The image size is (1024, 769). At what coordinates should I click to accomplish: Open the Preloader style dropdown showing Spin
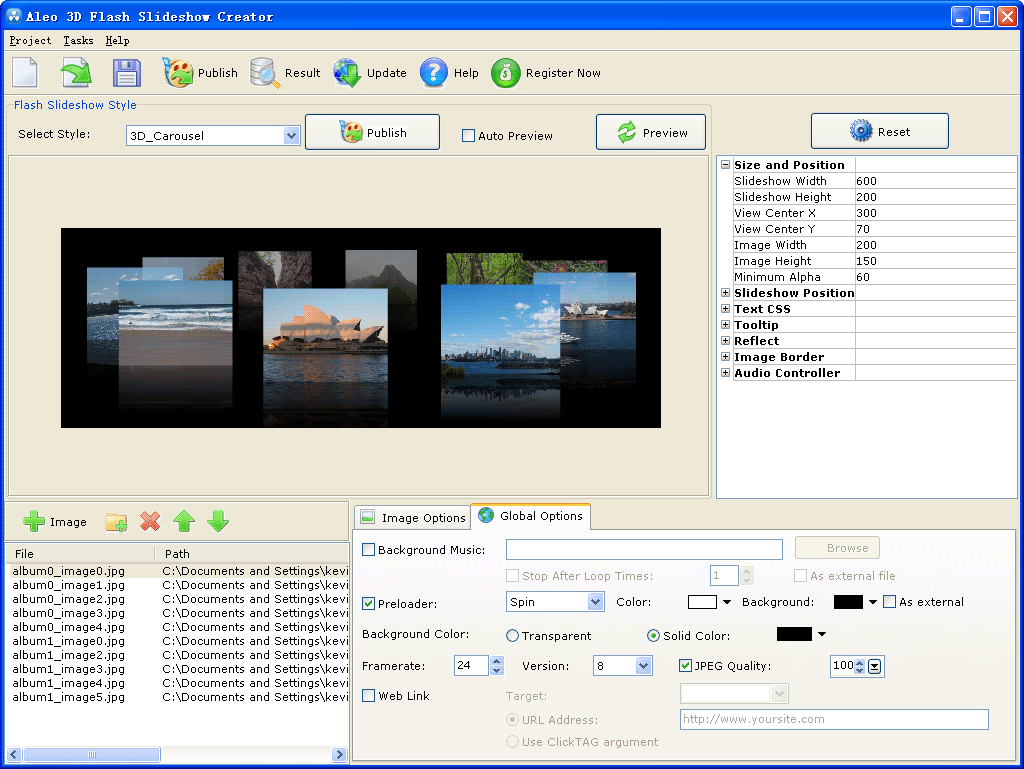pyautogui.click(x=555, y=601)
